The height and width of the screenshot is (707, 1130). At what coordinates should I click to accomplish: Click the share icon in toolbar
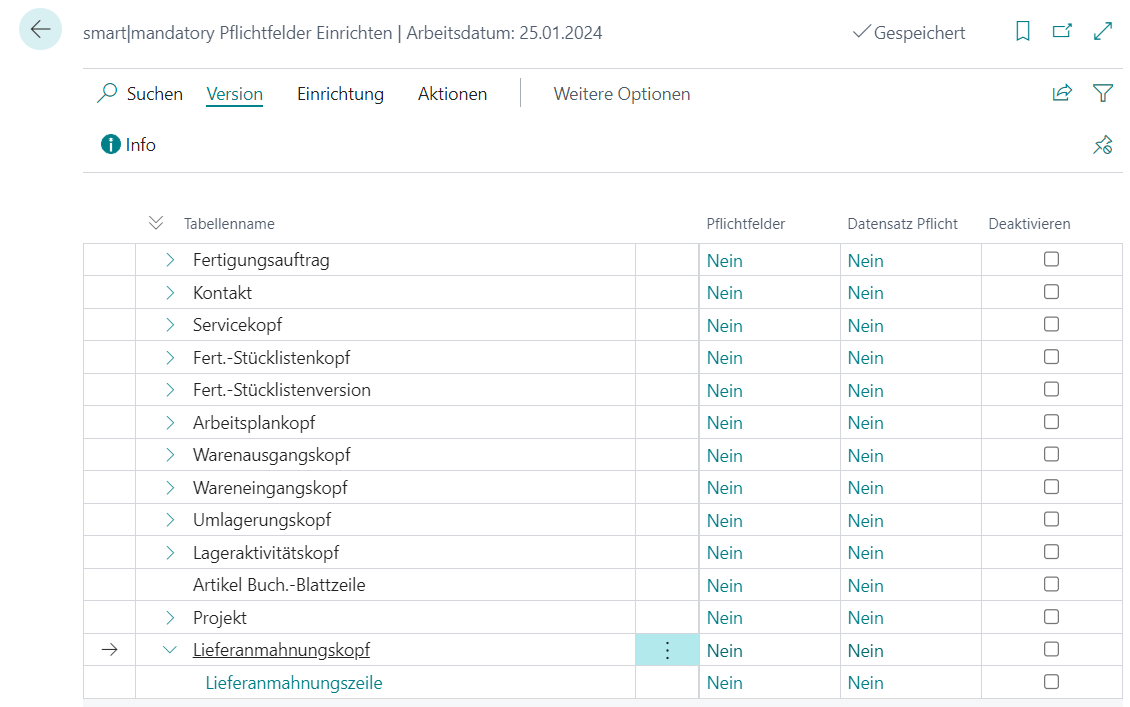click(1062, 93)
